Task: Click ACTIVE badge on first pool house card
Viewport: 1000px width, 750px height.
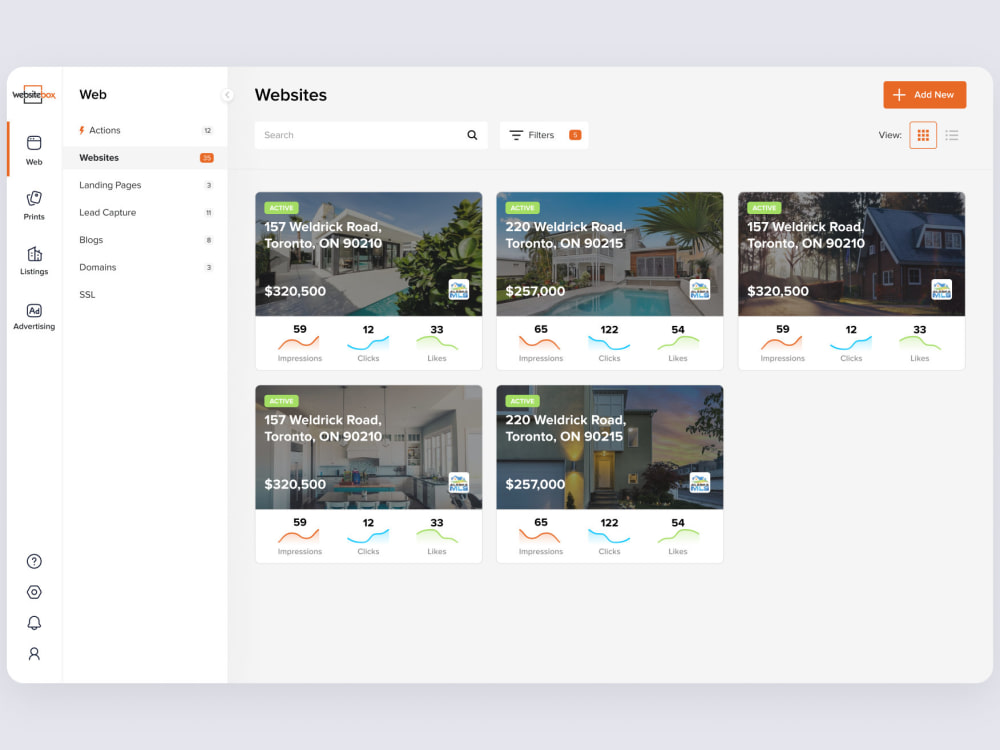Action: (281, 208)
